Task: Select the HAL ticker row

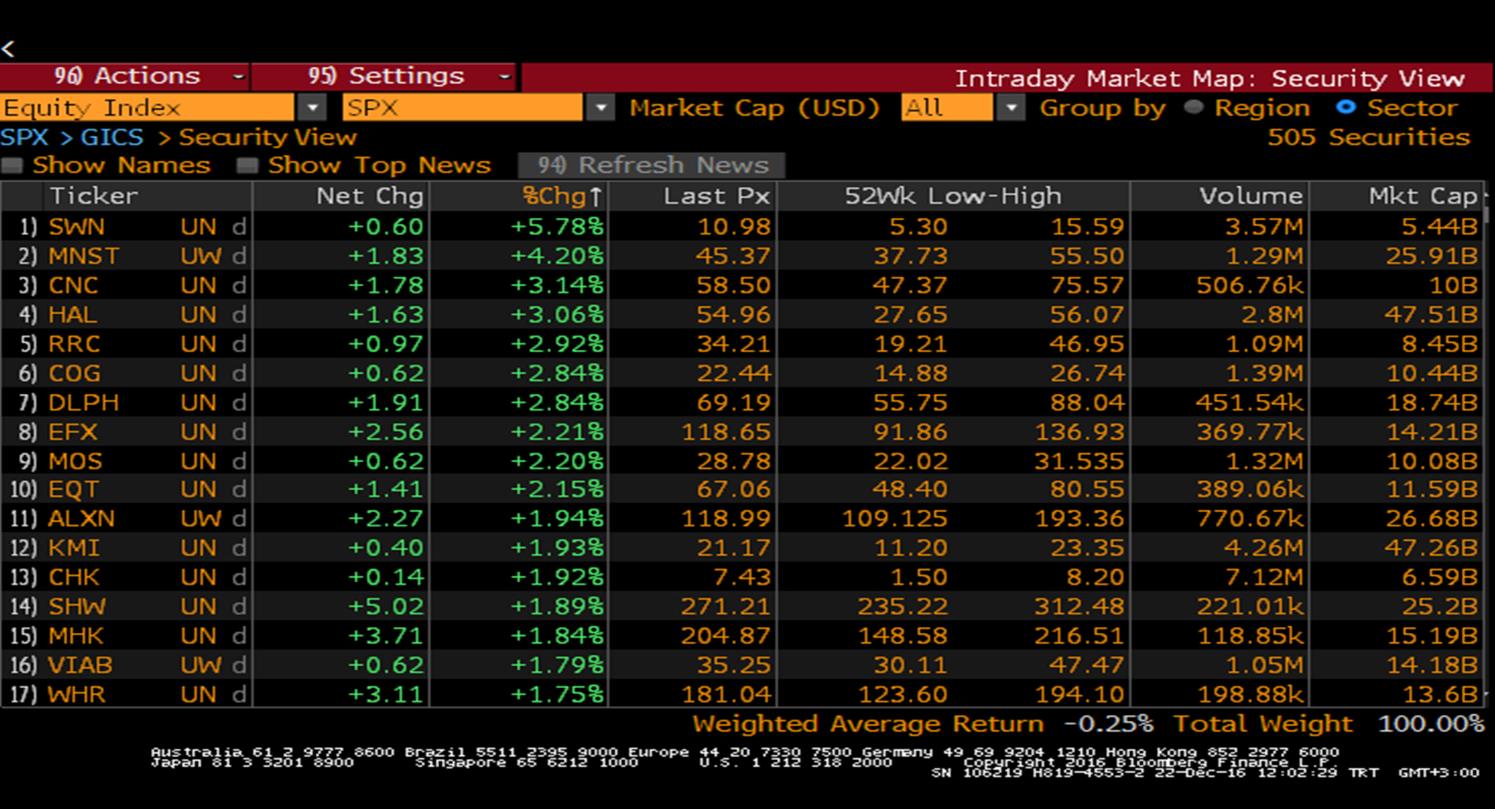Action: tap(741, 314)
